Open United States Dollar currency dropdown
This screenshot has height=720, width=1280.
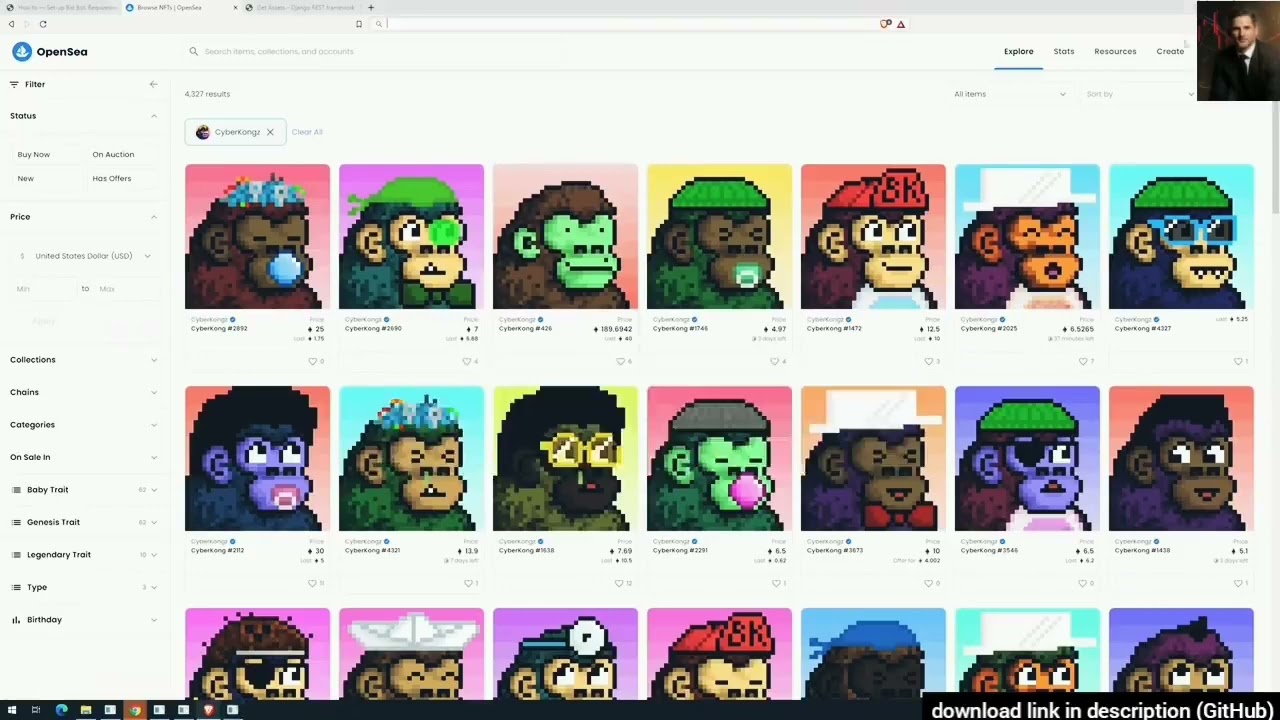pyautogui.click(x=85, y=256)
